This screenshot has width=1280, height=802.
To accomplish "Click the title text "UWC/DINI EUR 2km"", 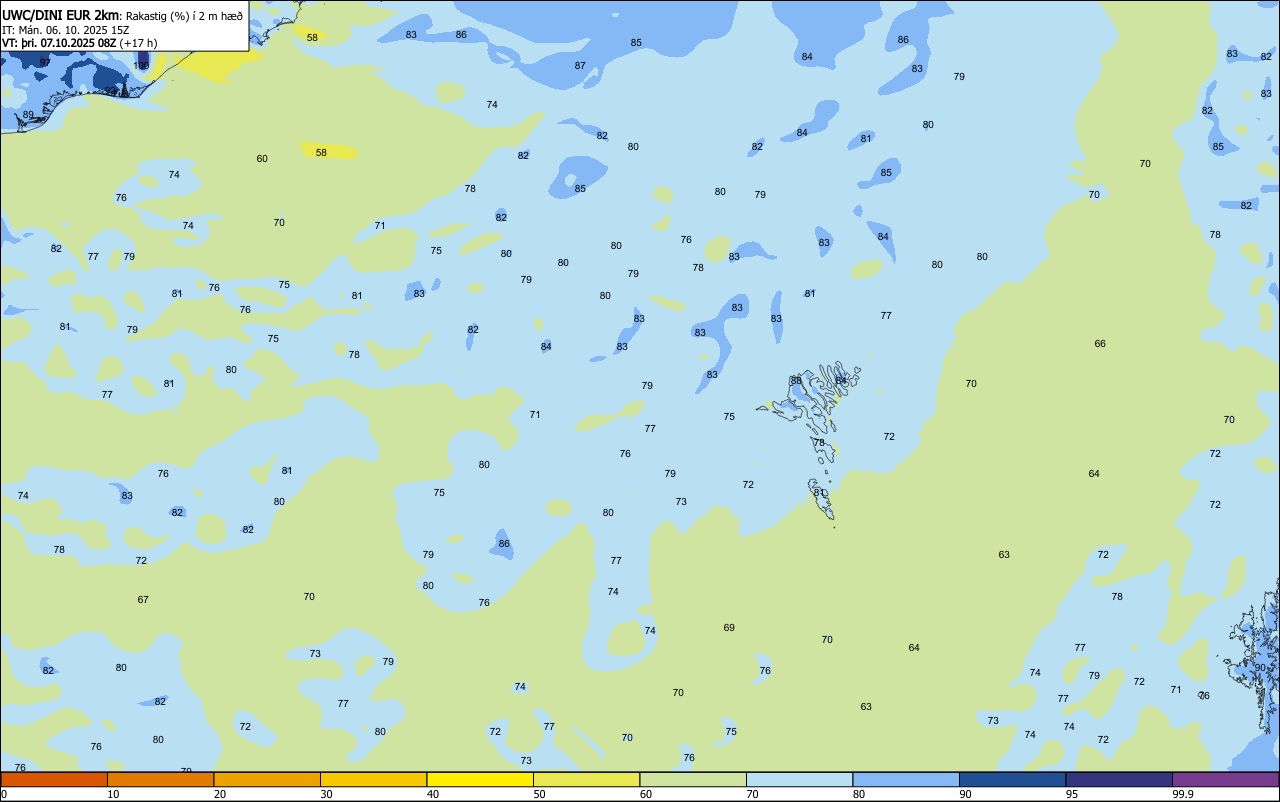I will (x=61, y=15).
